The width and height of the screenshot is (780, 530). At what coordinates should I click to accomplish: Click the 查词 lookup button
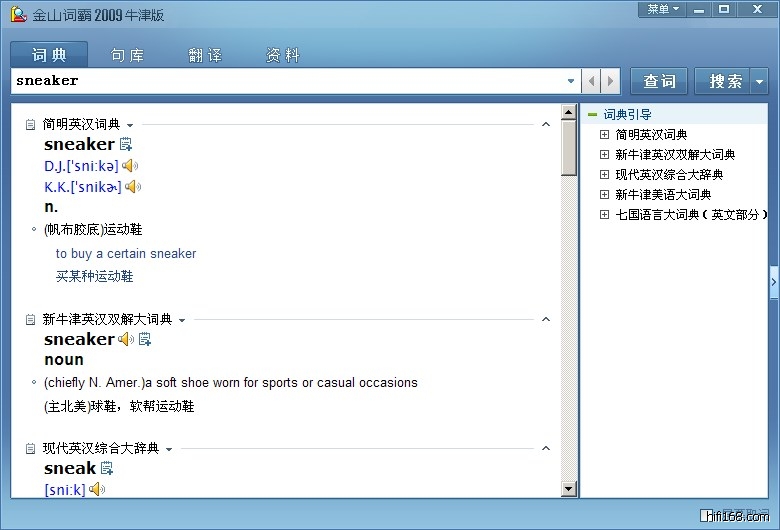click(659, 81)
